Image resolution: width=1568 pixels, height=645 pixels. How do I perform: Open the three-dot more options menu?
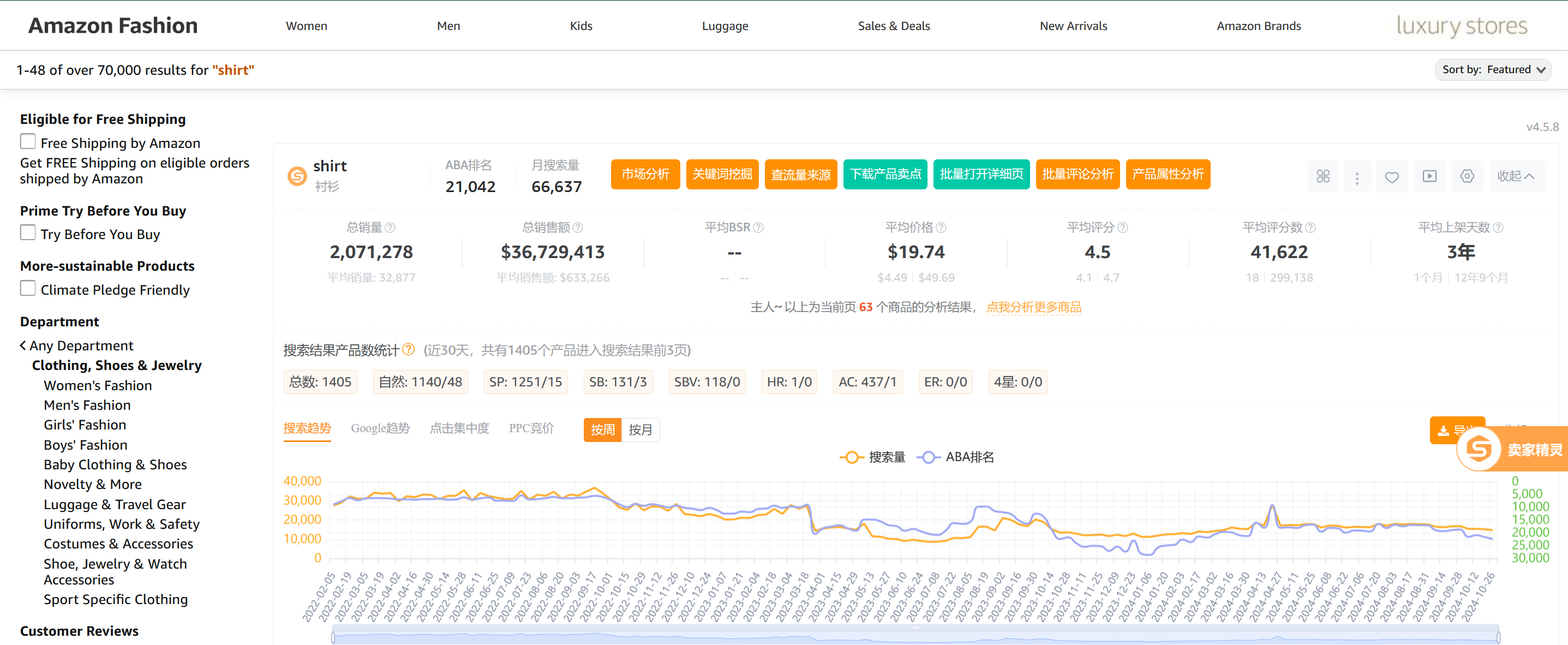[1357, 178]
